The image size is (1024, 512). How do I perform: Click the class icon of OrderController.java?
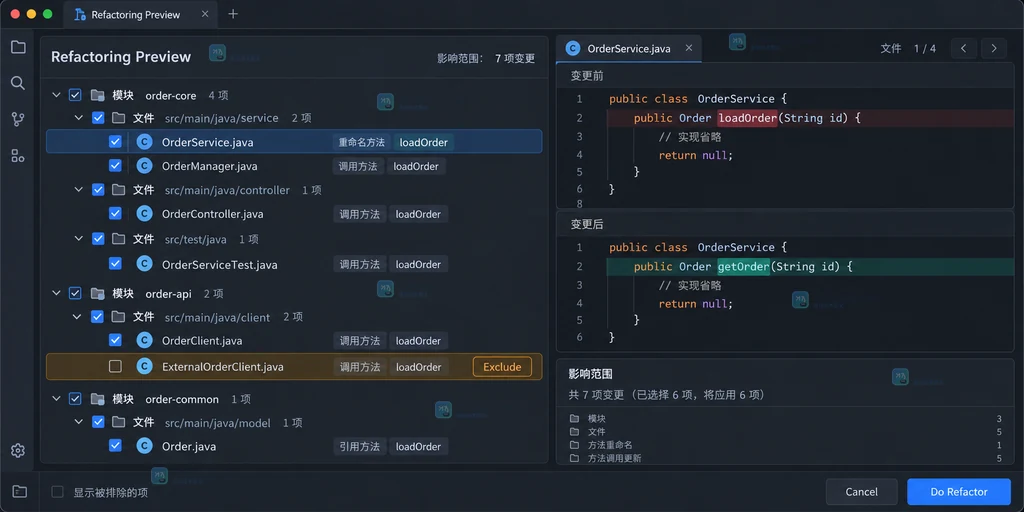click(x=144, y=214)
